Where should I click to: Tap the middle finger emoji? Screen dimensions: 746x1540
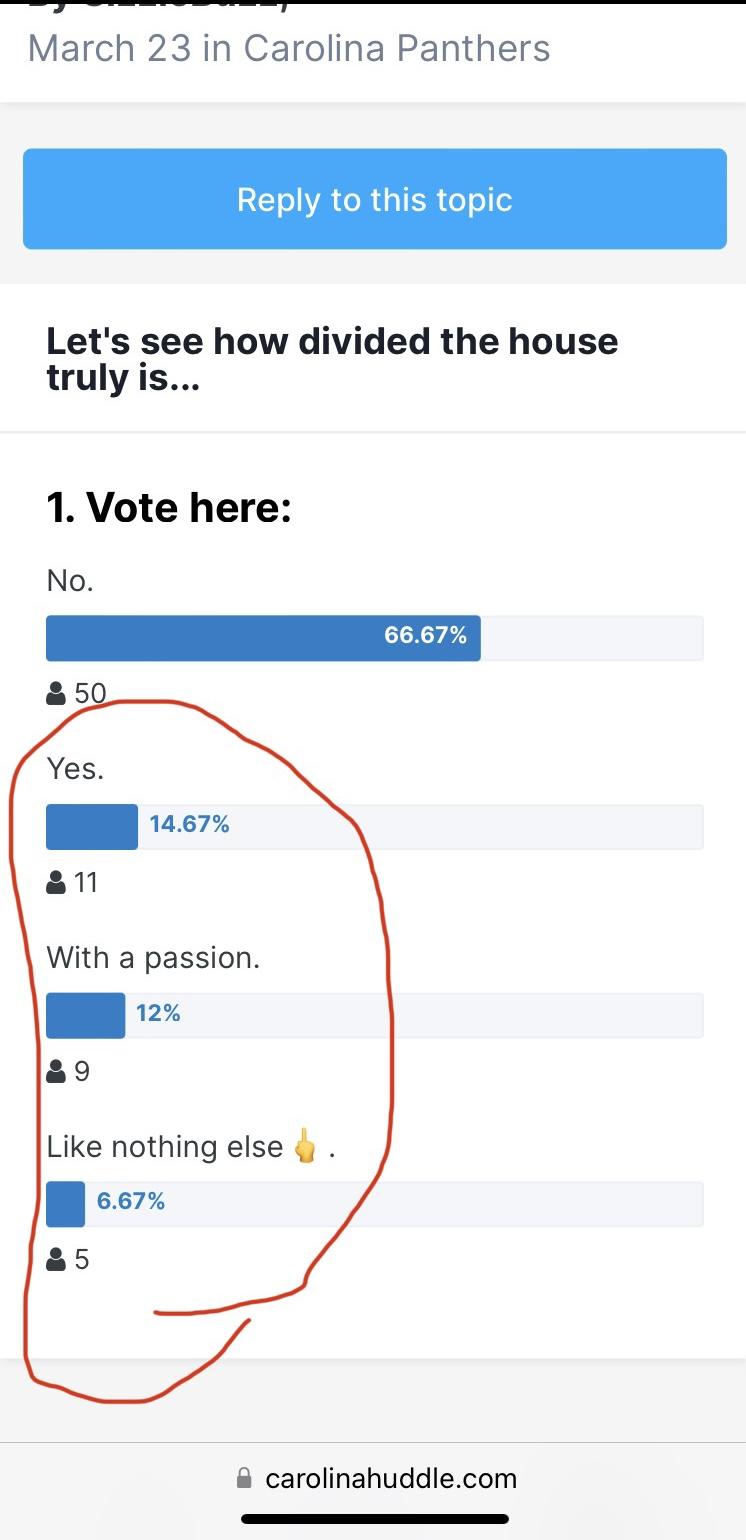(305, 1145)
